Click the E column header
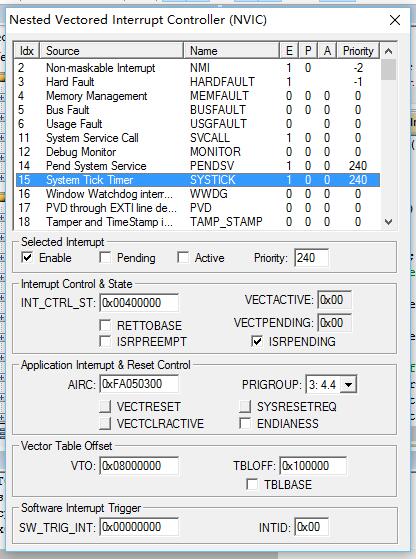 click(289, 51)
